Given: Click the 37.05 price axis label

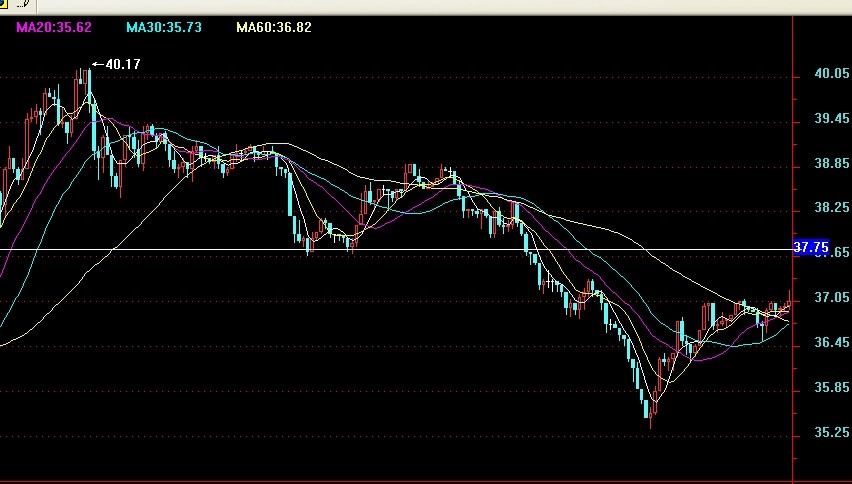Looking at the screenshot, I should 831,298.
